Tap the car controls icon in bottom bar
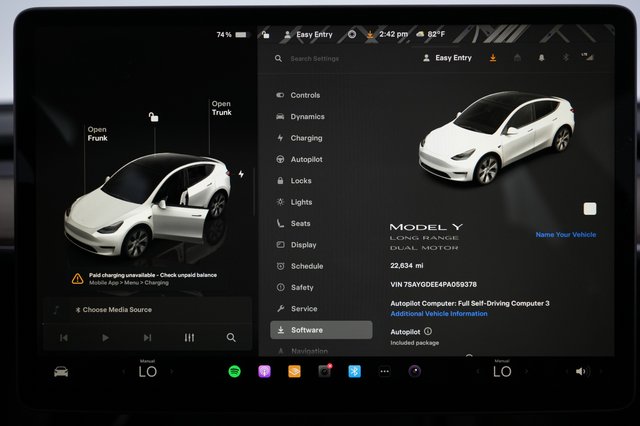 (x=61, y=372)
